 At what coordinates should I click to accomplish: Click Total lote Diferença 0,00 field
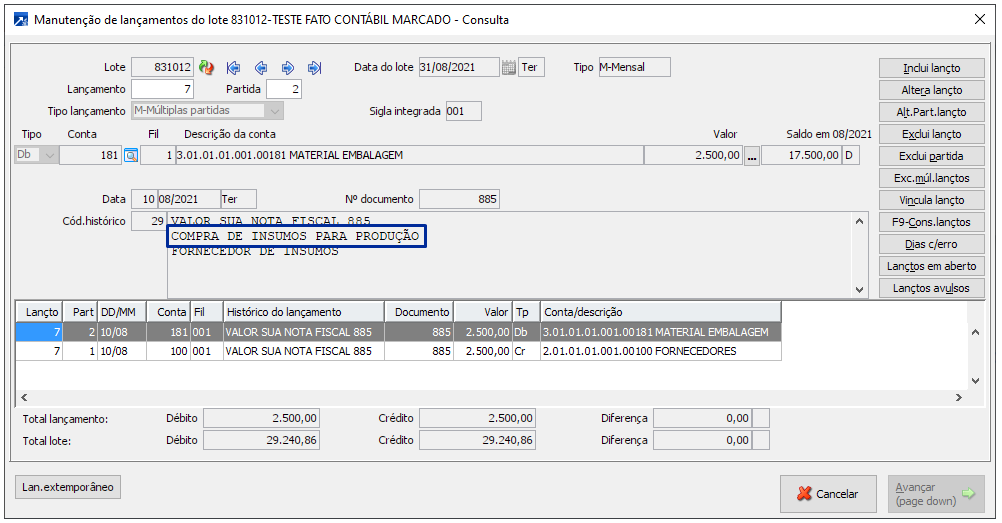pyautogui.click(x=702, y=440)
